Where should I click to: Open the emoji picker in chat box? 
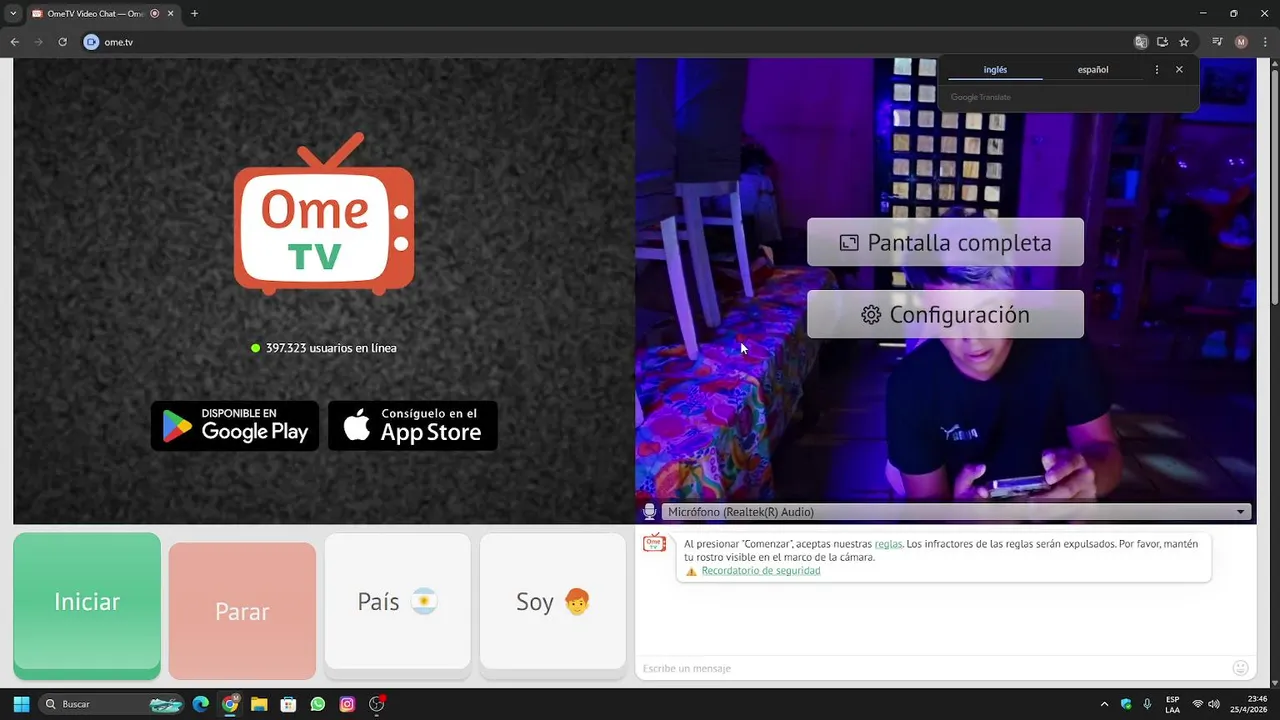(x=1241, y=668)
